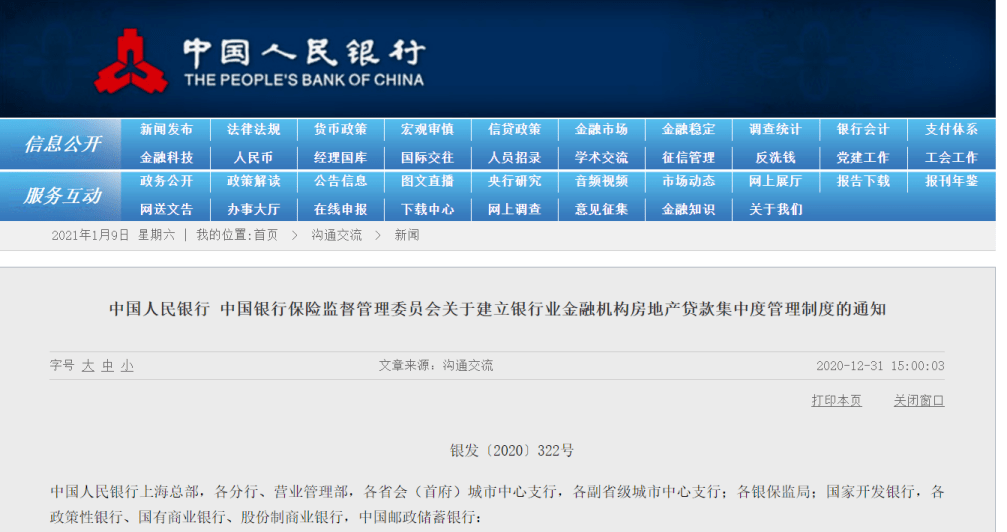
Task: Open 信贷政策 page
Action: click(x=514, y=129)
